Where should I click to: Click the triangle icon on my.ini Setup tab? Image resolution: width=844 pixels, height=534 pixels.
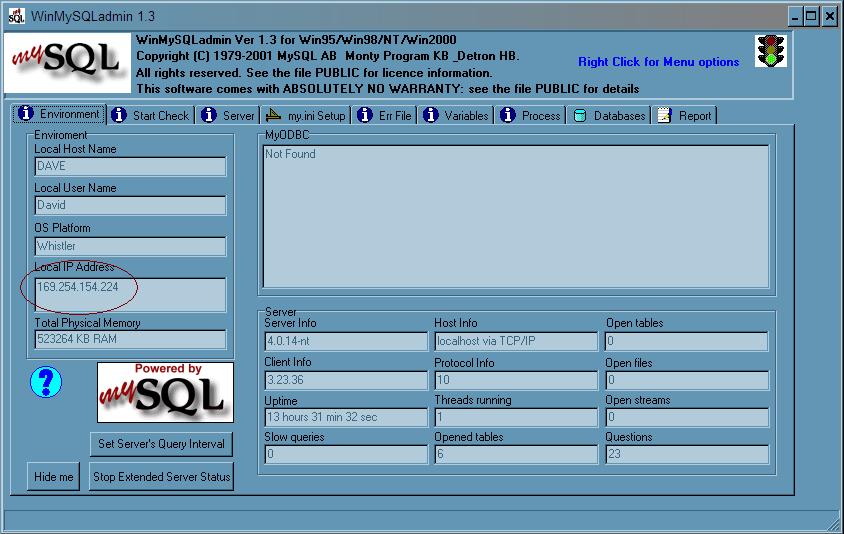(274, 115)
